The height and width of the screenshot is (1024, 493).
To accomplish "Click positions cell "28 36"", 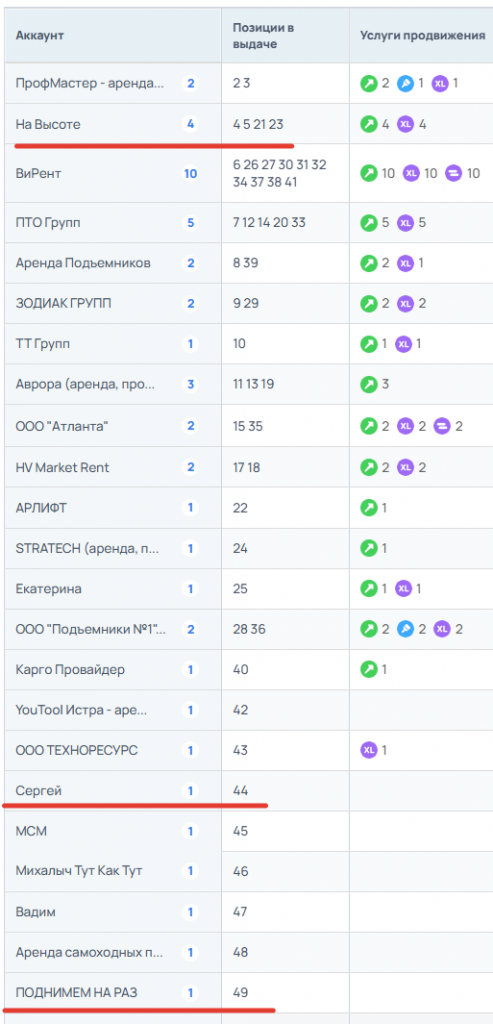I will (249, 629).
